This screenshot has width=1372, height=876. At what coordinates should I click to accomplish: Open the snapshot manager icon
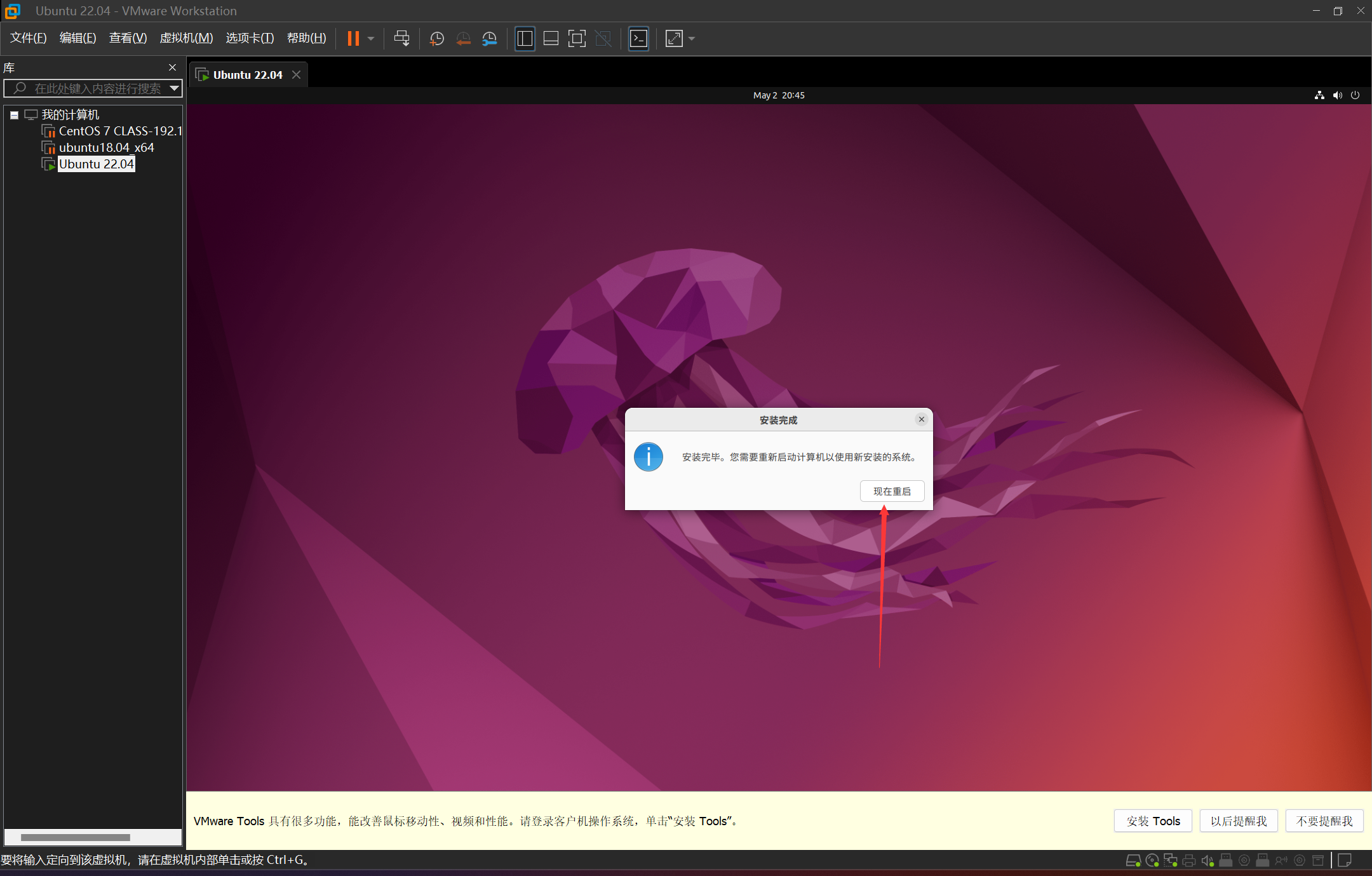pyautogui.click(x=489, y=39)
